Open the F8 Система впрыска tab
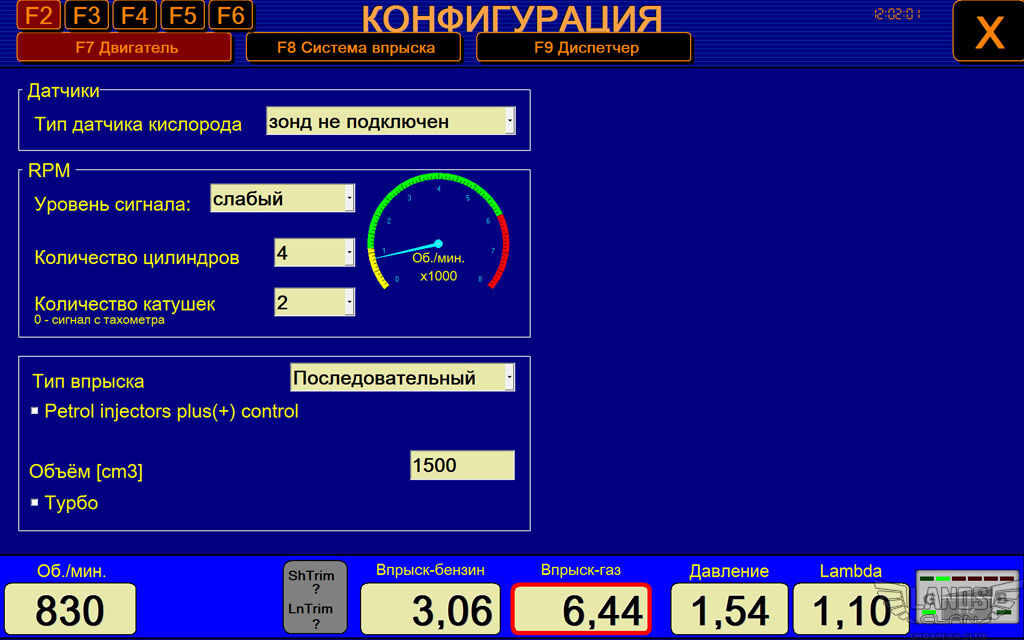The width and height of the screenshot is (1024, 640). click(x=355, y=47)
